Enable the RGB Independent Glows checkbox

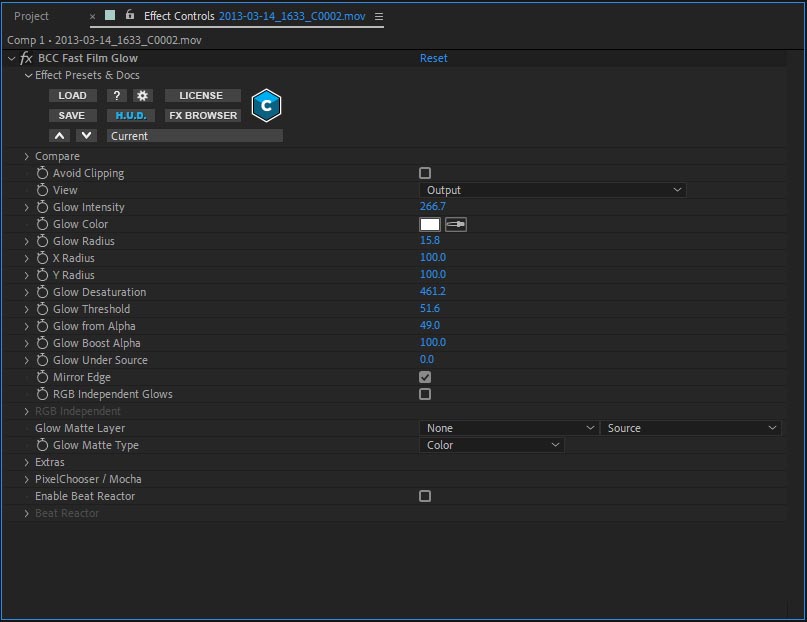point(425,394)
